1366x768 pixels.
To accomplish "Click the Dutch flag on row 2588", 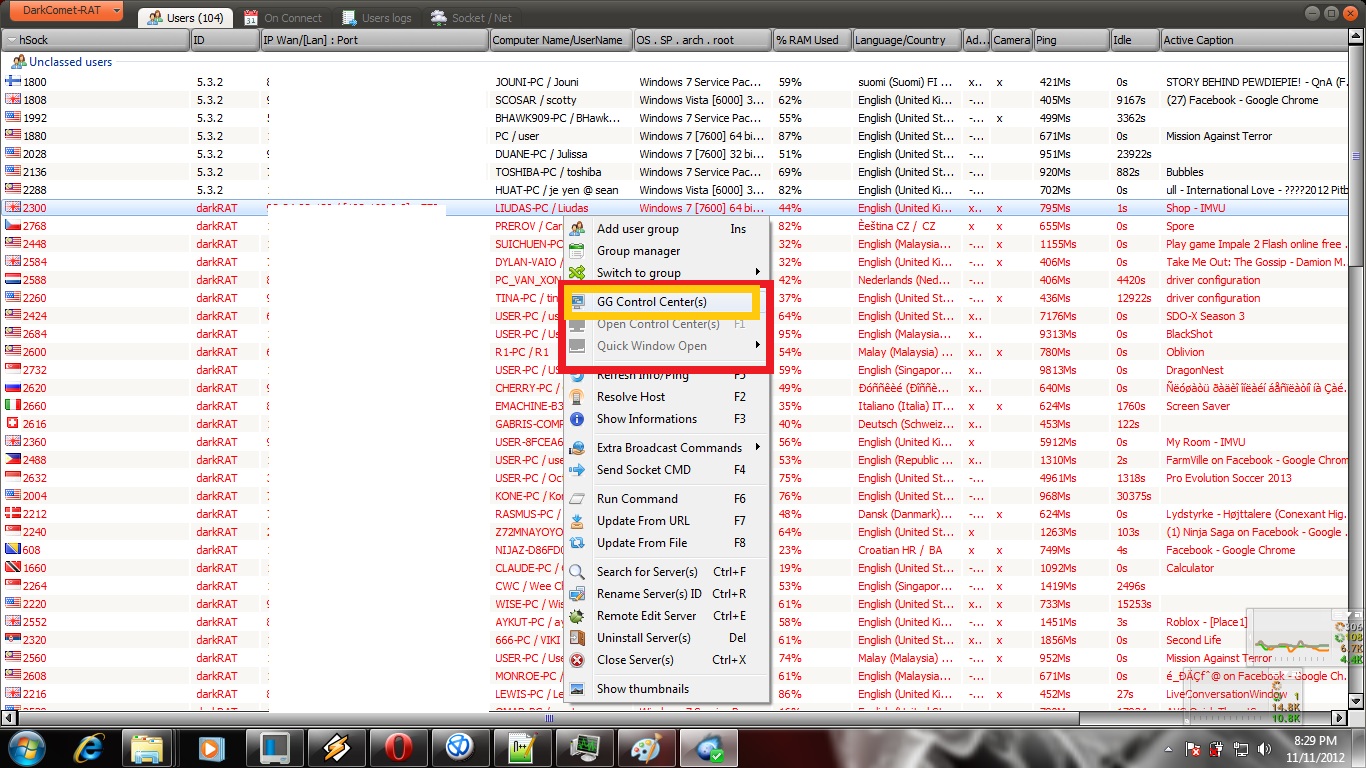I will pos(13,280).
